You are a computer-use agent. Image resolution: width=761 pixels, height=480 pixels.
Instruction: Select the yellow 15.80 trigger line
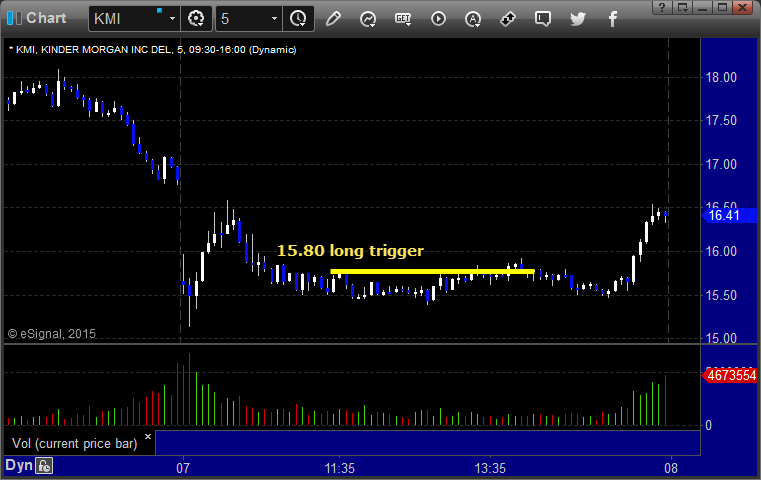tap(432, 272)
